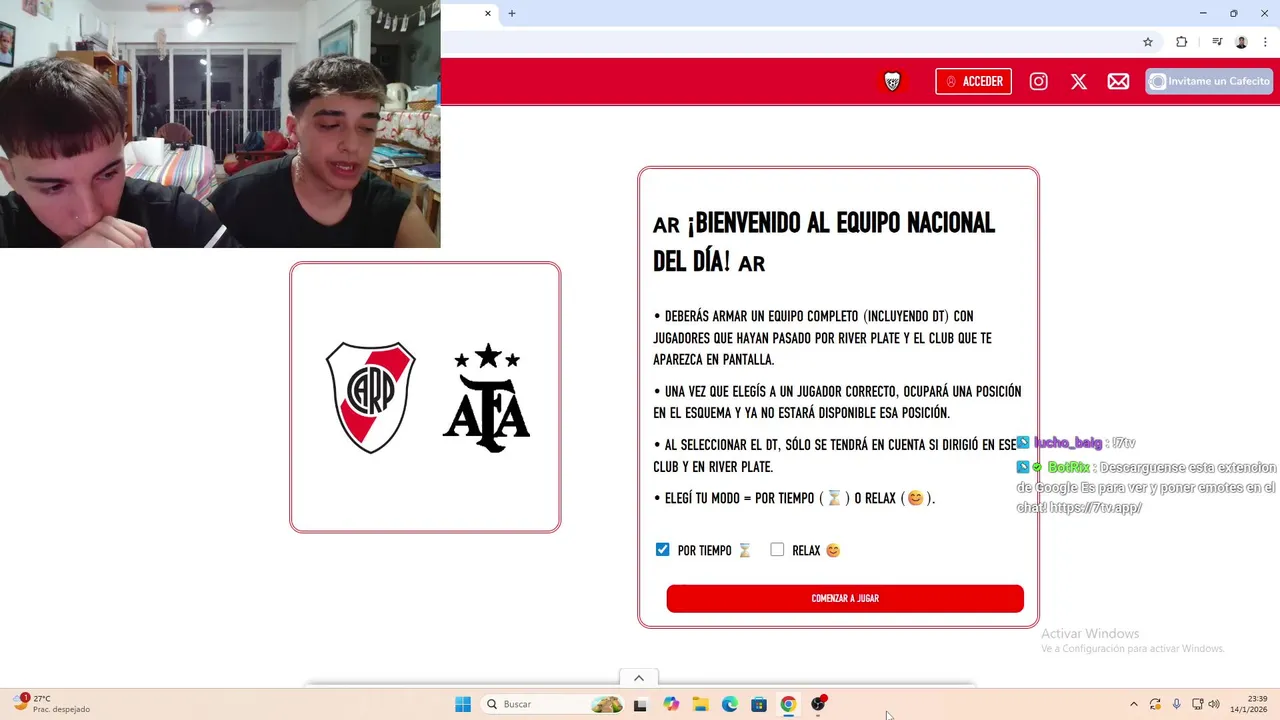Viewport: 1280px width, 720px height.
Task: Open Microsoft Store from the taskbar
Action: pyautogui.click(x=759, y=704)
